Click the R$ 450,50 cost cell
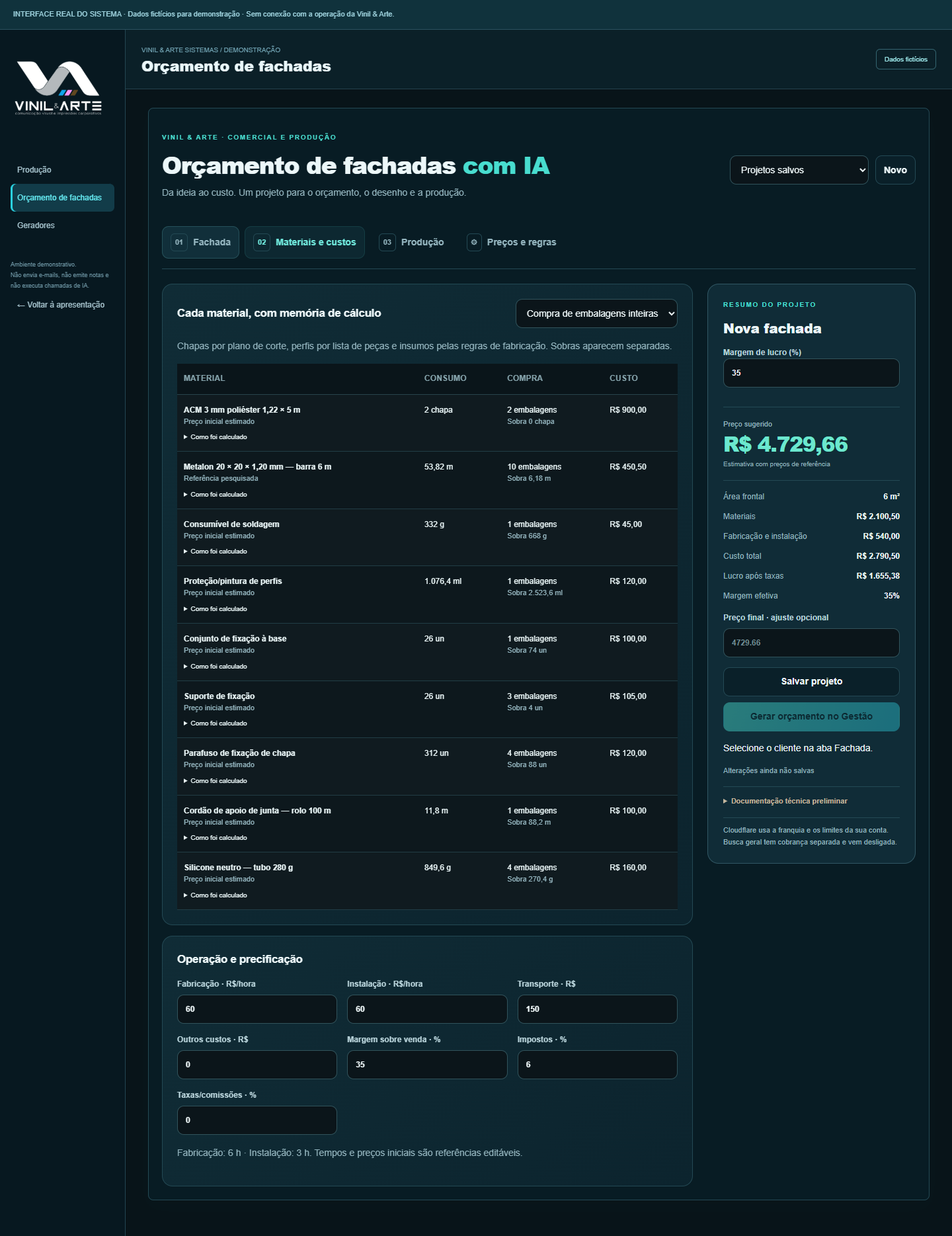The width and height of the screenshot is (952, 1236). click(628, 467)
